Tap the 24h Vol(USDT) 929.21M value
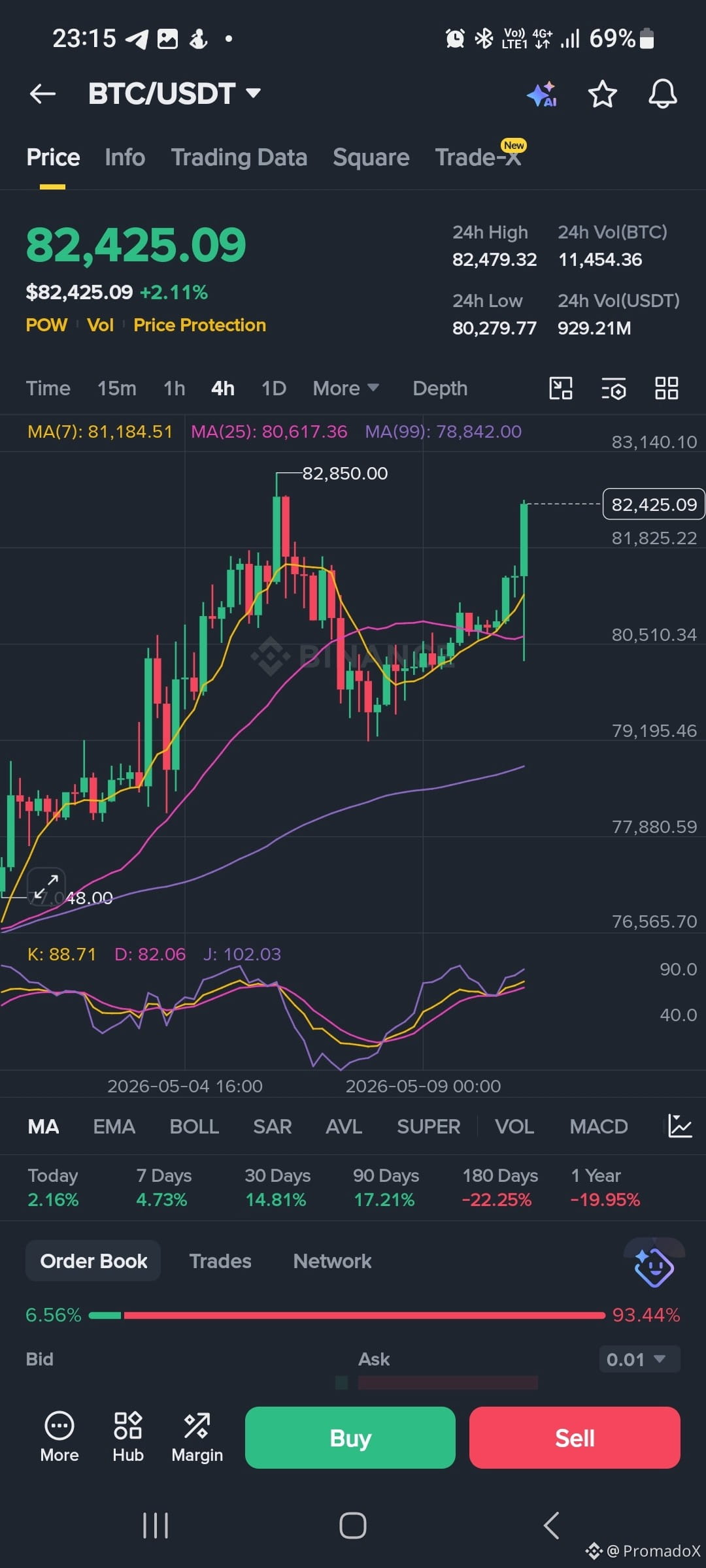Image resolution: width=706 pixels, height=1568 pixels. [594, 328]
